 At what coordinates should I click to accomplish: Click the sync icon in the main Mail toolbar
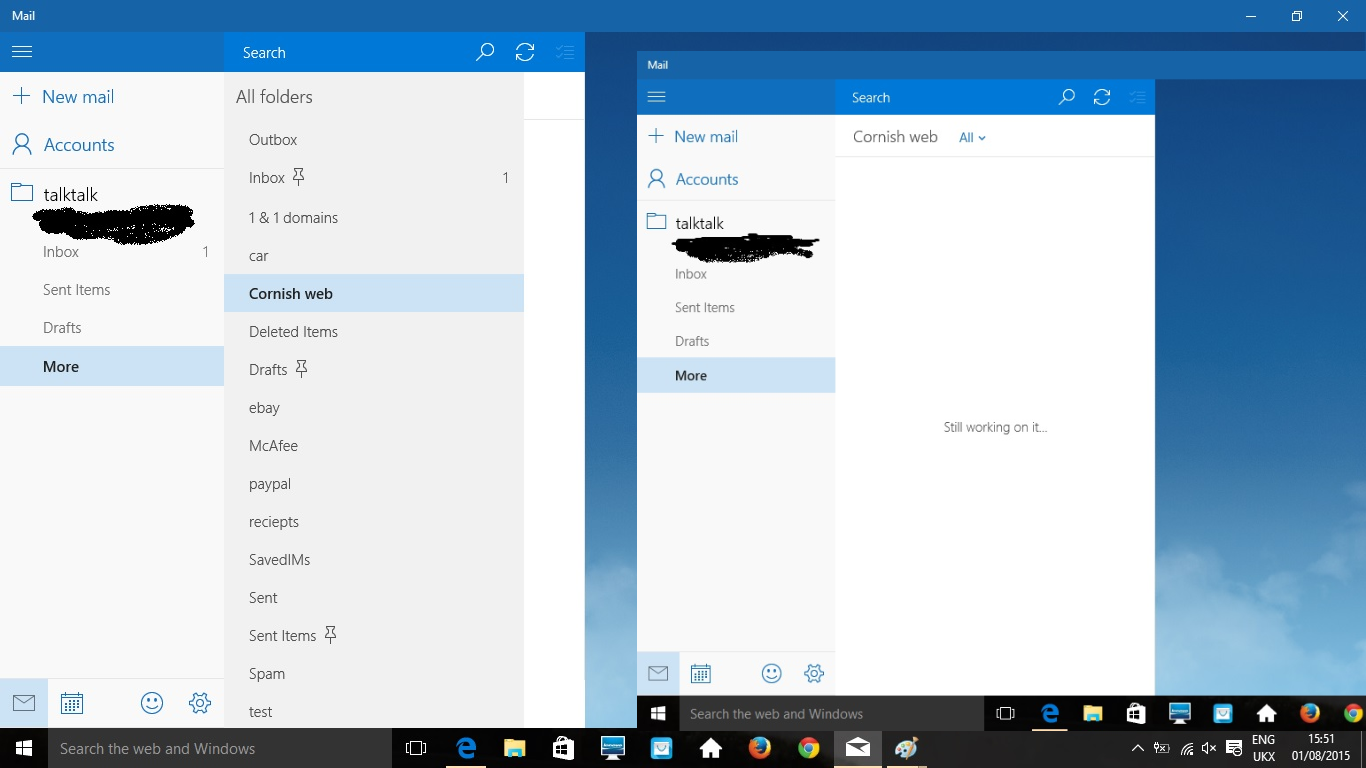(x=525, y=52)
